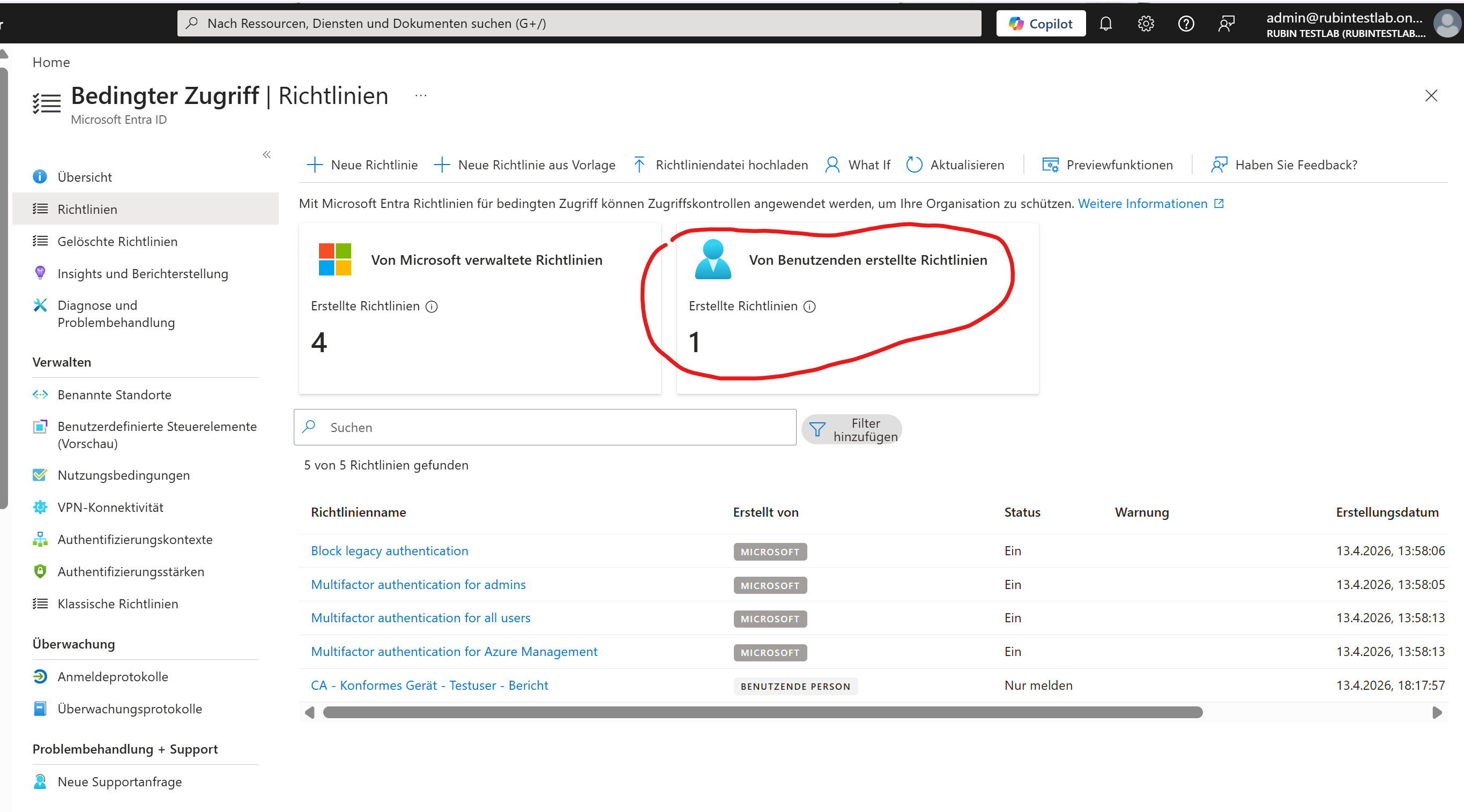Click the help question mark icon
Image resolution: width=1464 pixels, height=812 pixels.
tap(1186, 23)
